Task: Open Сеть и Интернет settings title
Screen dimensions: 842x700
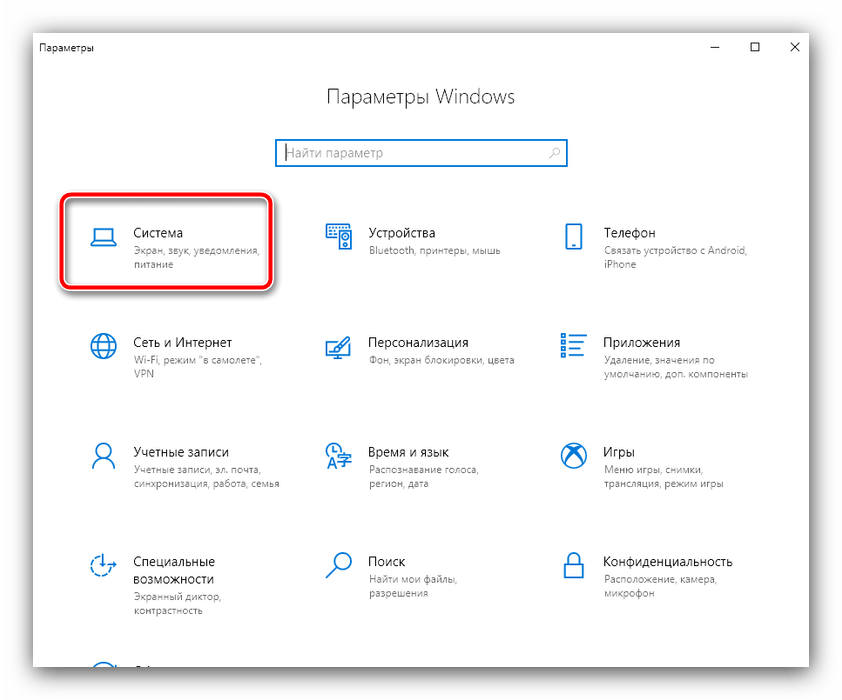Action: point(183,342)
